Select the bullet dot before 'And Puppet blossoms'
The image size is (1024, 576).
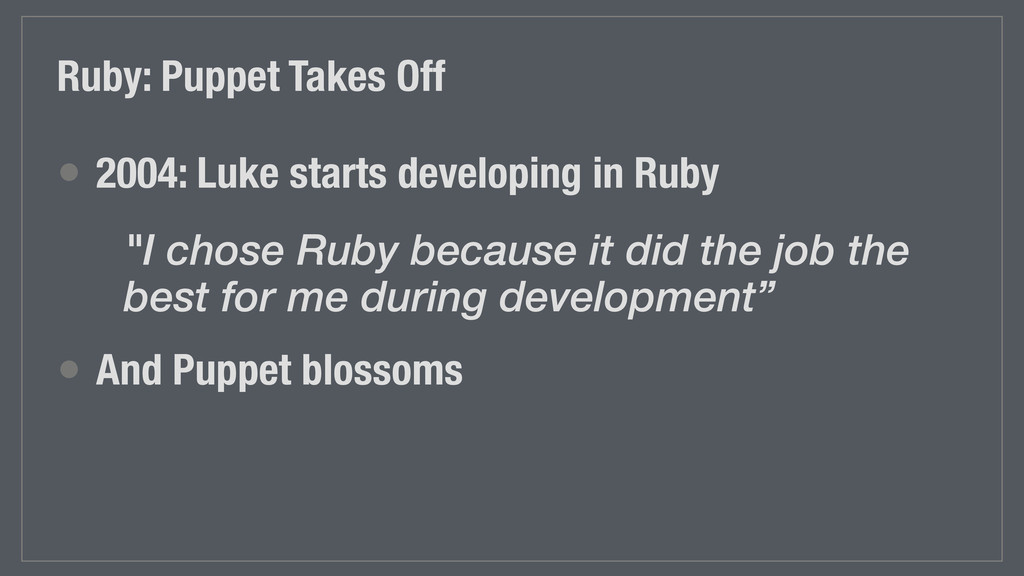point(69,369)
